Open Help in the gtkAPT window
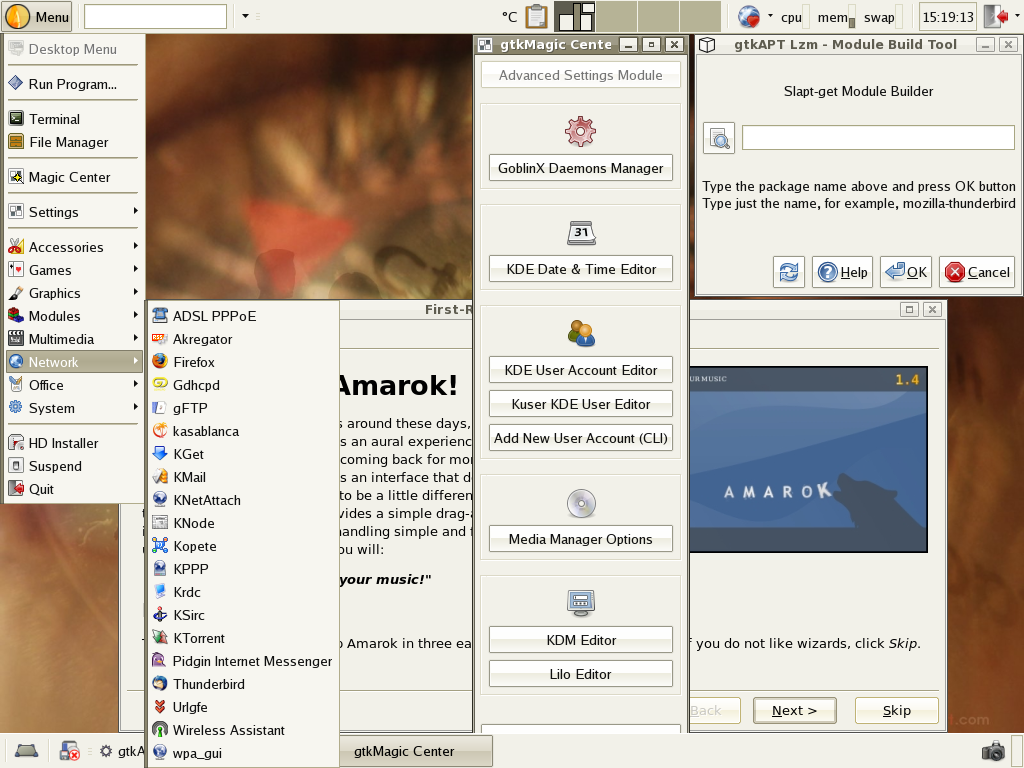The width and height of the screenshot is (1024, 768). click(842, 272)
